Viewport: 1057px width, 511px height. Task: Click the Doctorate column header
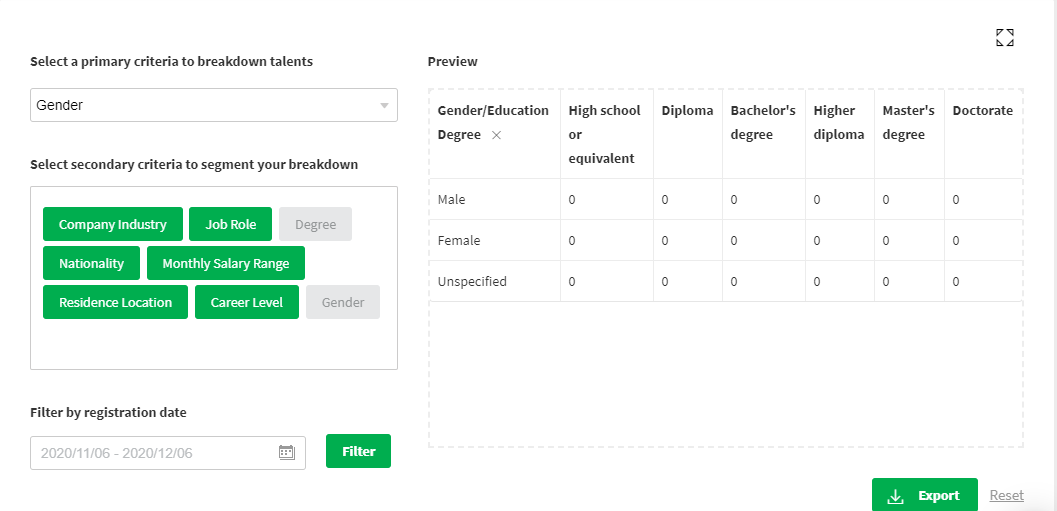tap(982, 110)
